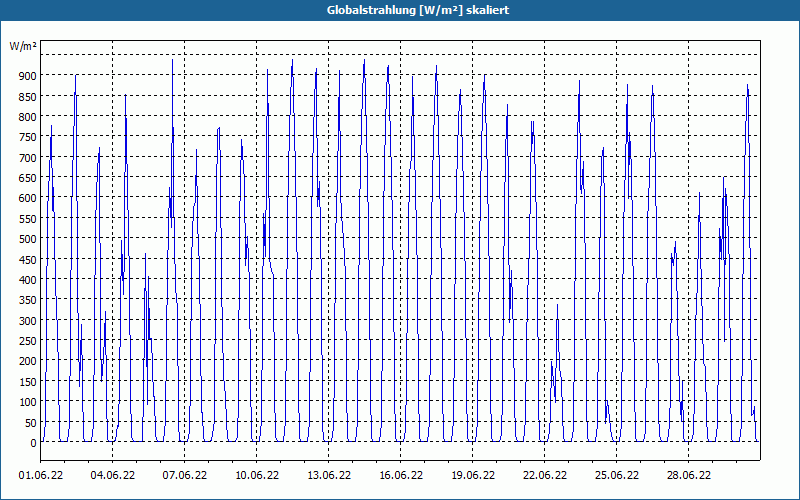Select the 19.06.22 date label

(472, 475)
